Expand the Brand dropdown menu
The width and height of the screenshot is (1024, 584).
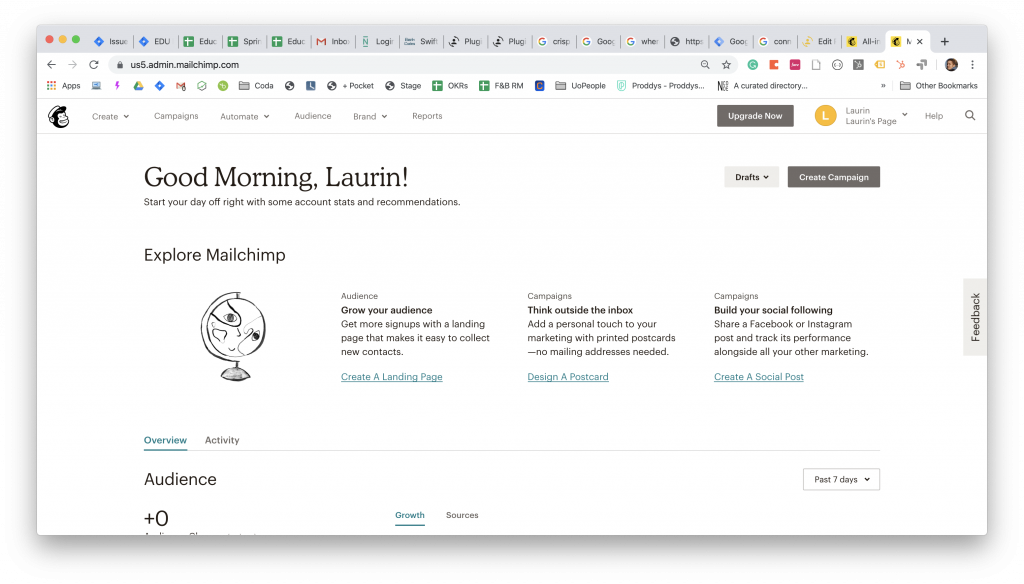click(x=370, y=116)
